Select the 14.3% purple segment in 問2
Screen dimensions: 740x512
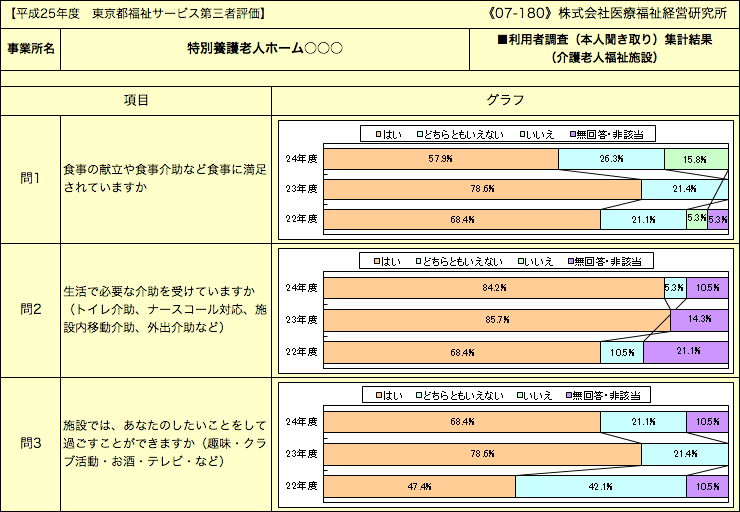[x=699, y=320]
